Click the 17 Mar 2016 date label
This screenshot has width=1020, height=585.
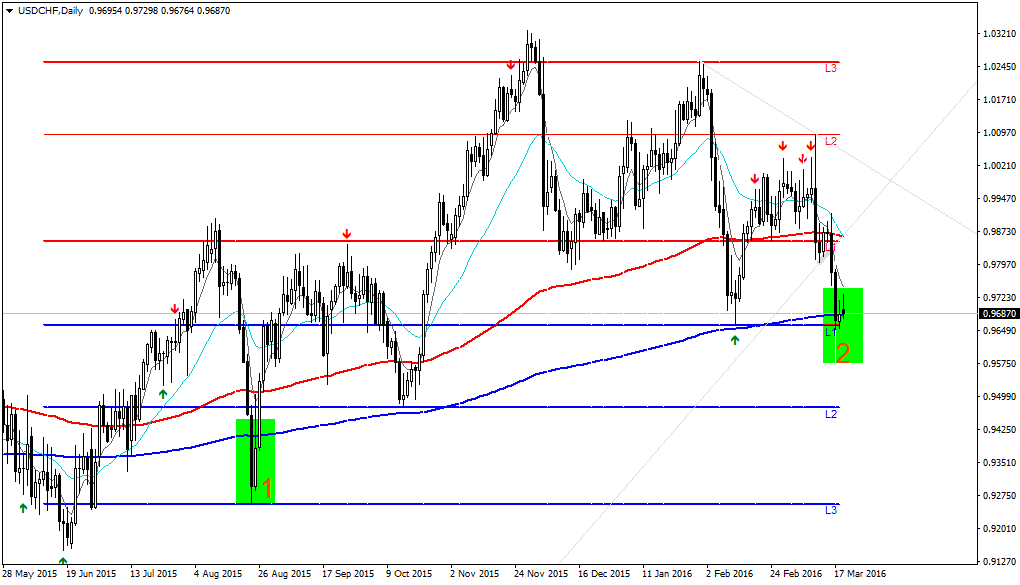point(860,574)
